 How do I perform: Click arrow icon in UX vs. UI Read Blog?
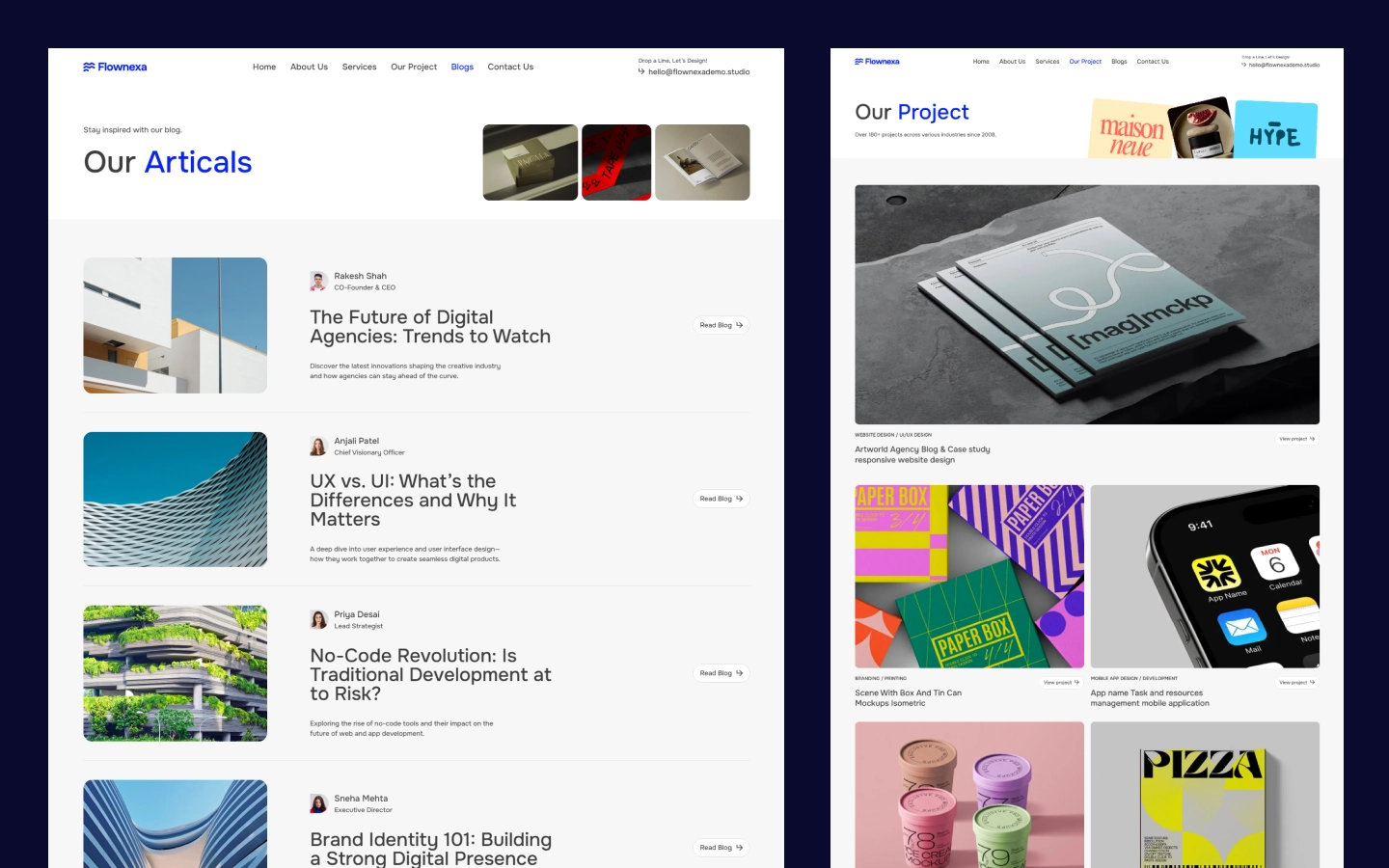[740, 499]
